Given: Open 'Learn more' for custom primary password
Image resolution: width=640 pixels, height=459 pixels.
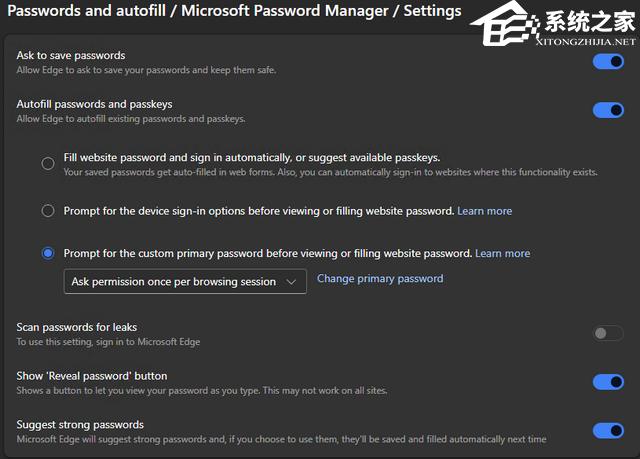Looking at the screenshot, I should coord(502,253).
